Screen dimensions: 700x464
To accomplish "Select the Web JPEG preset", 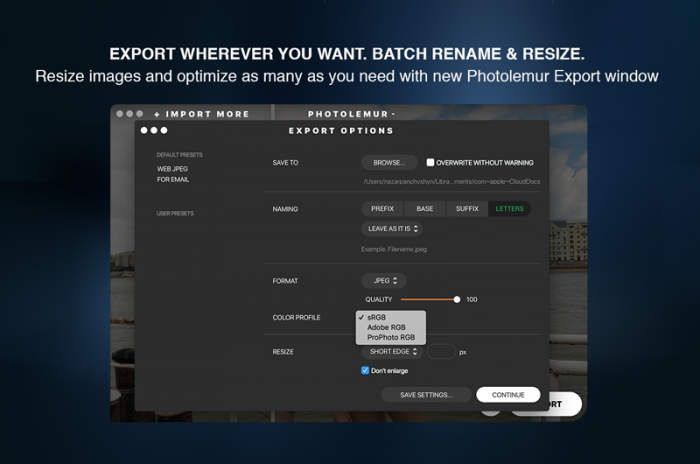I will [172, 169].
